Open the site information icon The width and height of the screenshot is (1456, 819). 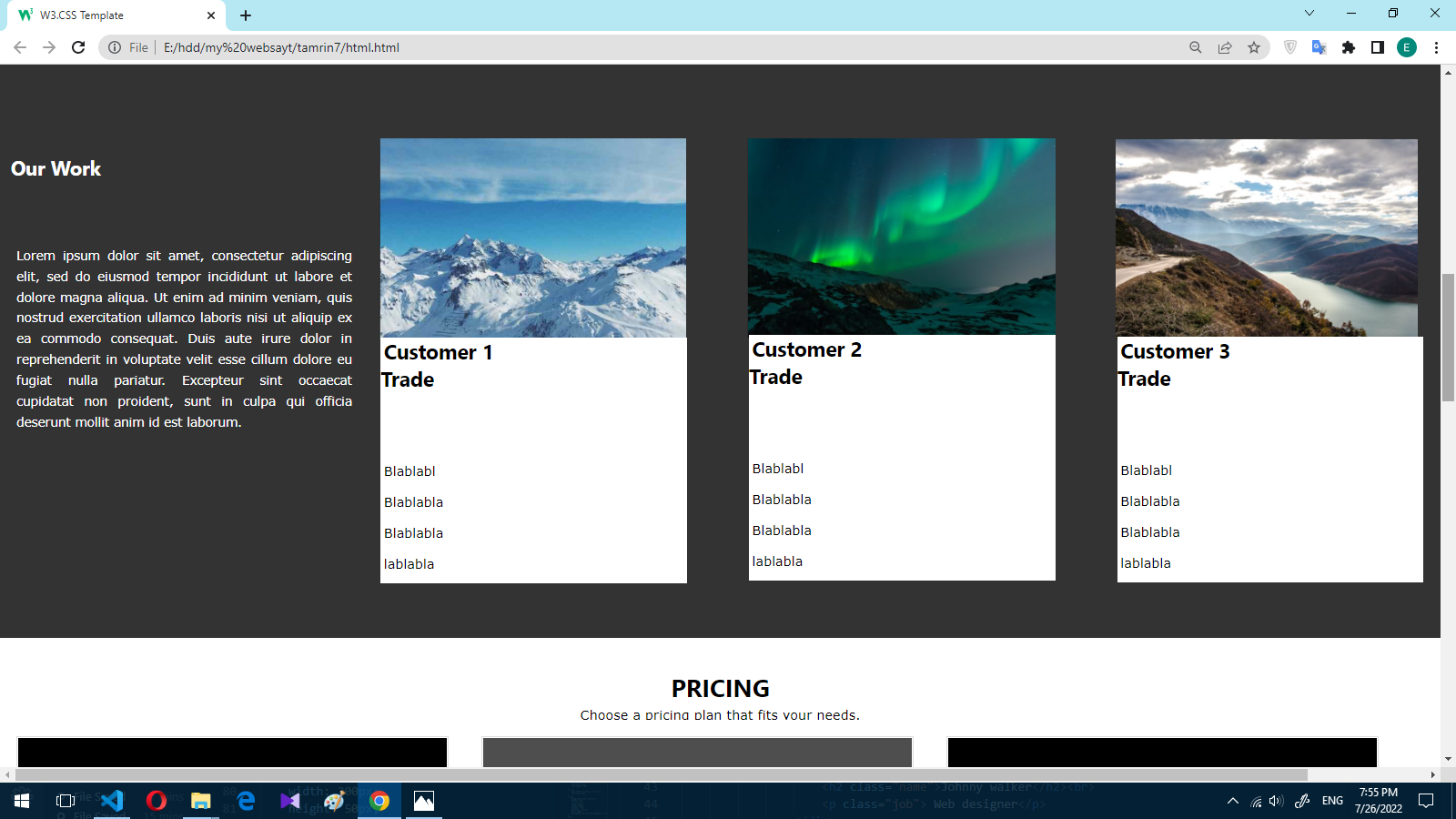coord(115,47)
